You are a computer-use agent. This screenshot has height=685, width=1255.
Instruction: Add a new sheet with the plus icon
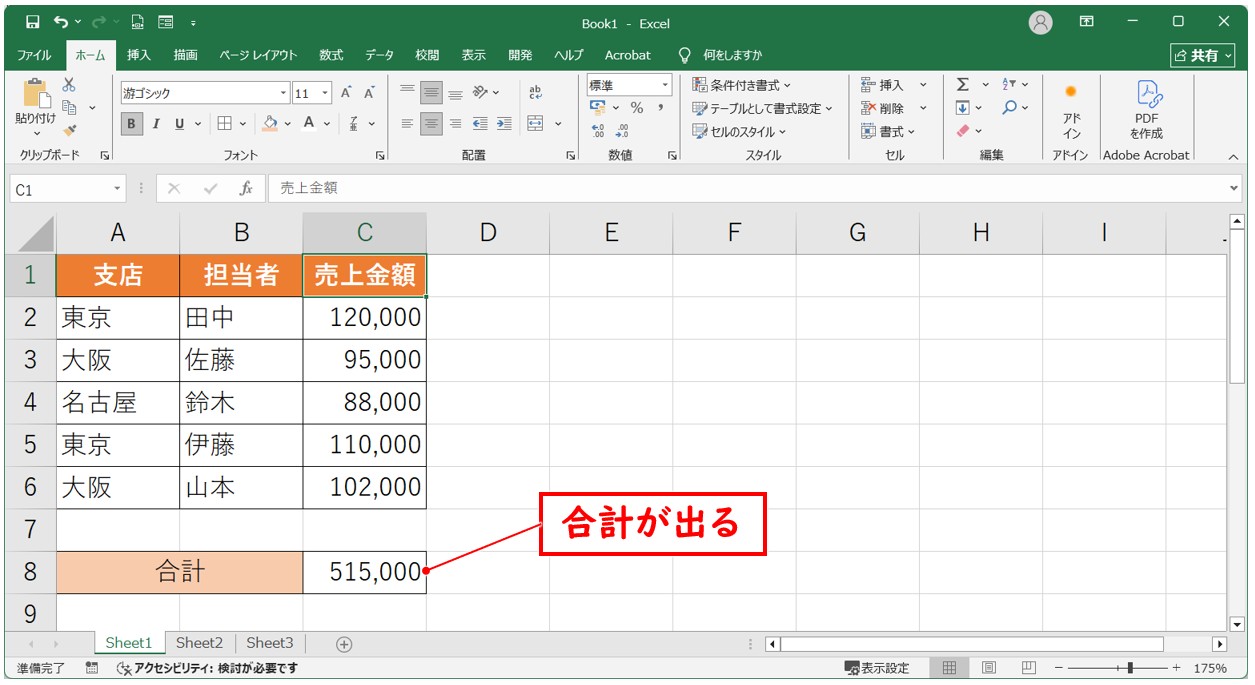pyautogui.click(x=344, y=644)
